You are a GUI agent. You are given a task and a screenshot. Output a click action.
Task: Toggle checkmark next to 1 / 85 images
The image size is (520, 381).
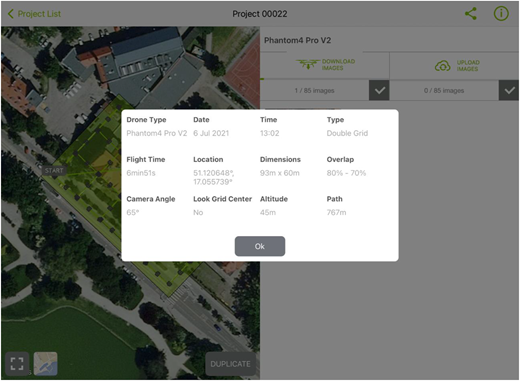(x=379, y=90)
